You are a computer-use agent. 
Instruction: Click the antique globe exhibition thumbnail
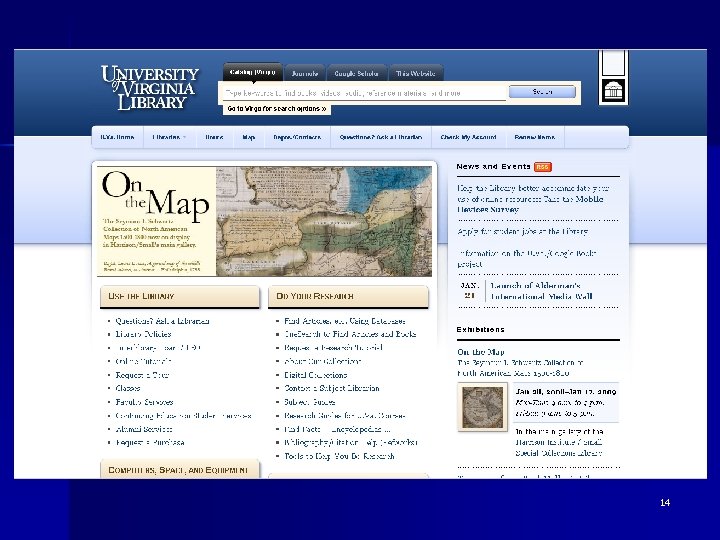pyautogui.click(x=482, y=407)
